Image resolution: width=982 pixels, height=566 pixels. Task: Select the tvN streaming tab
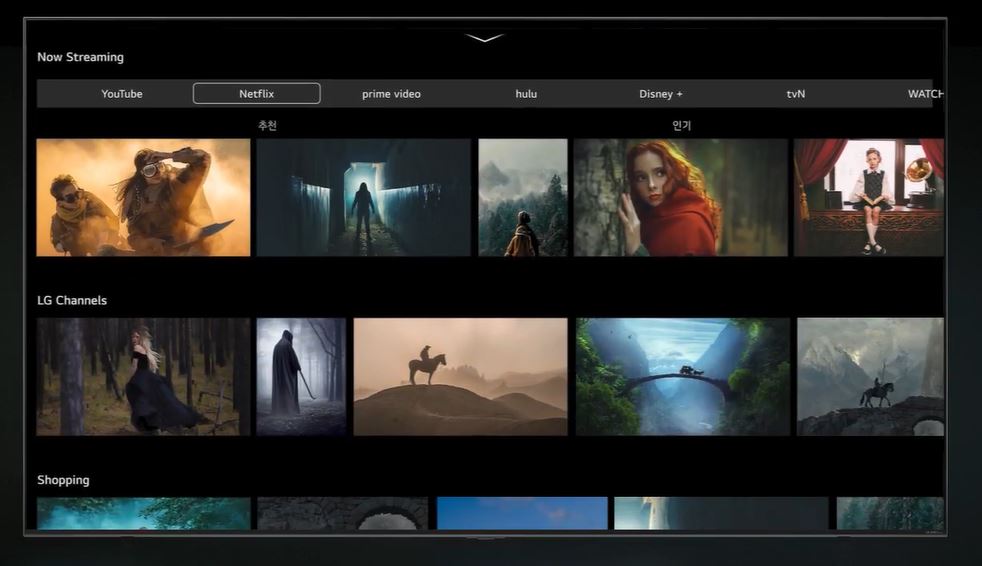pyautogui.click(x=796, y=94)
